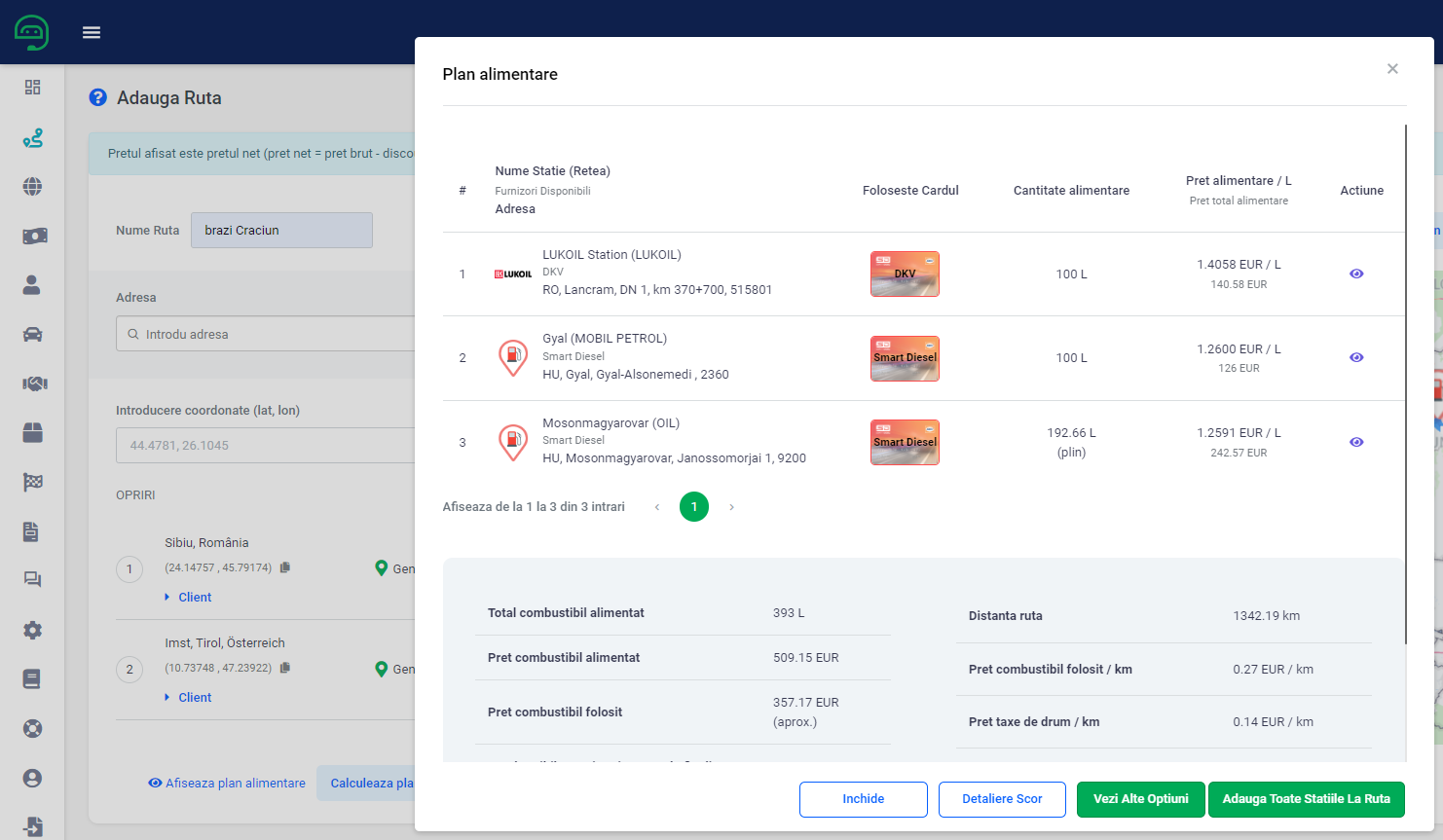View details of LUKOIL Station via eye icon

[1356, 274]
